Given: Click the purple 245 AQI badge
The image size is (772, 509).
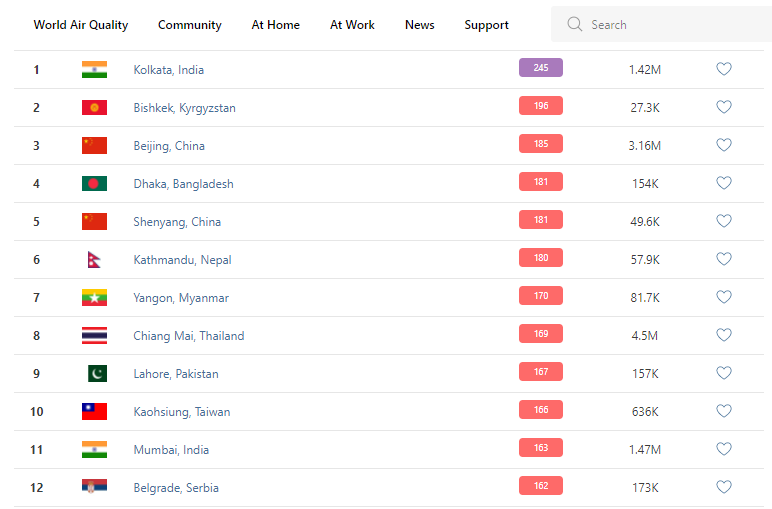Looking at the screenshot, I should point(540,68).
